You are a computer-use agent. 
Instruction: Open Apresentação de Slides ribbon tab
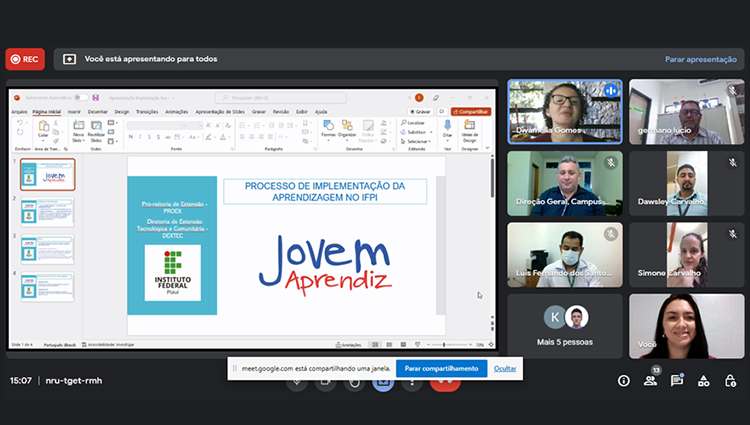tap(220, 112)
